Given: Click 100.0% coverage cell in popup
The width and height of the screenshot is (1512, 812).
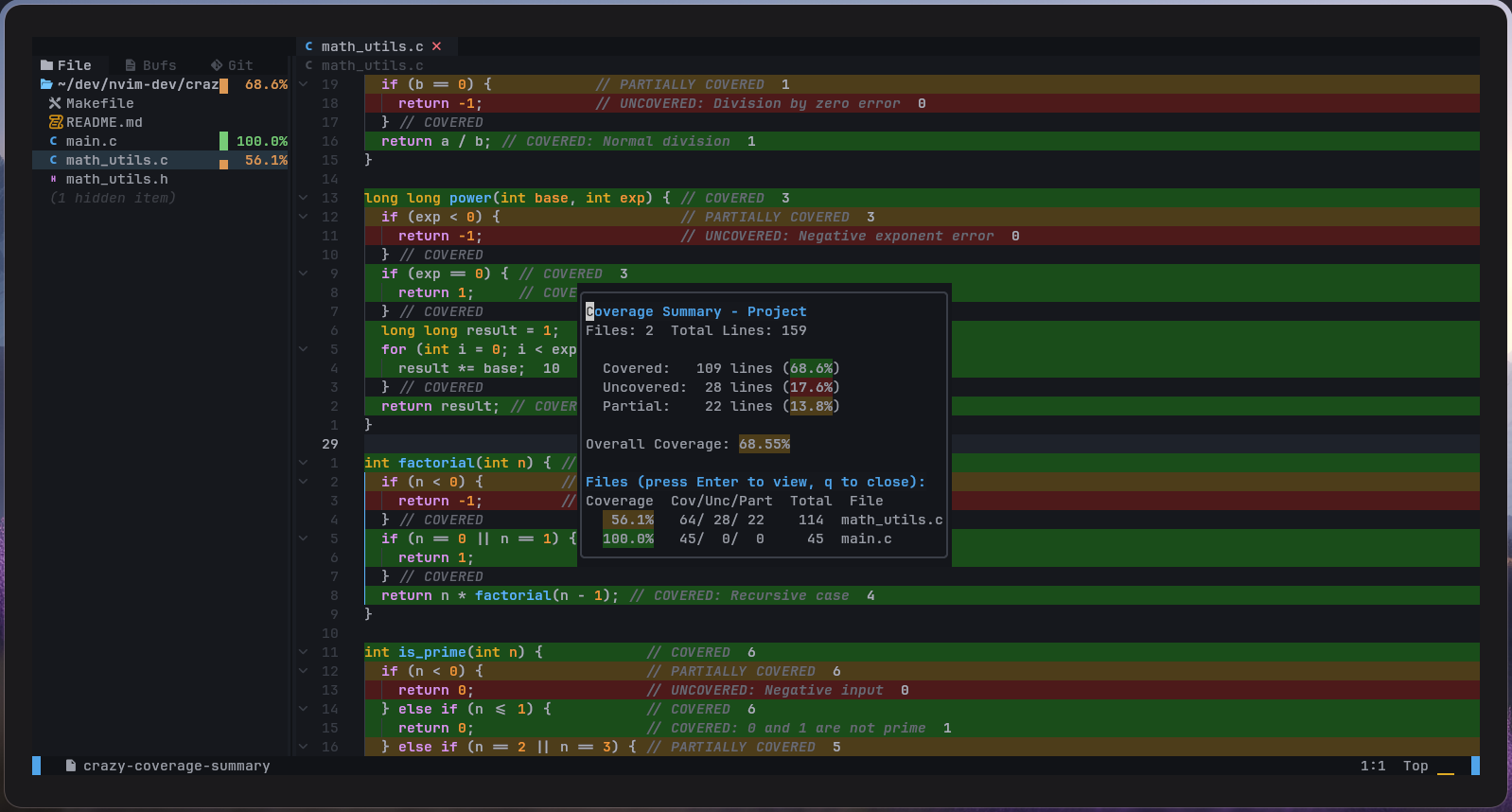Looking at the screenshot, I should [628, 538].
